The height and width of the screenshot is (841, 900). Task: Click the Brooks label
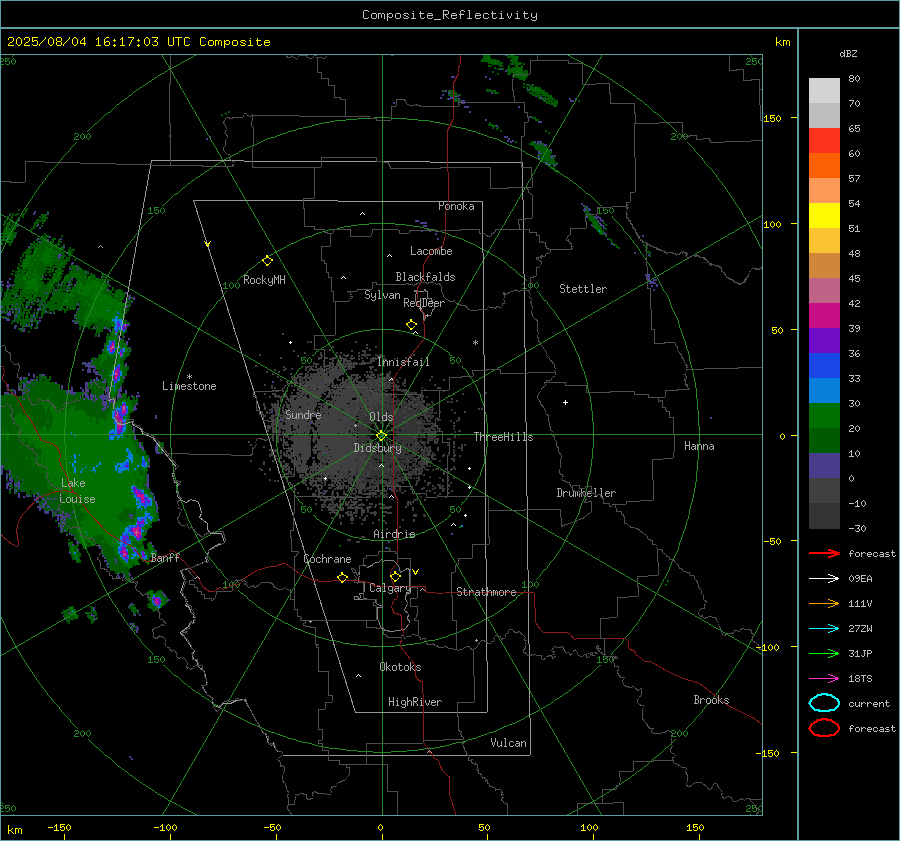711,700
